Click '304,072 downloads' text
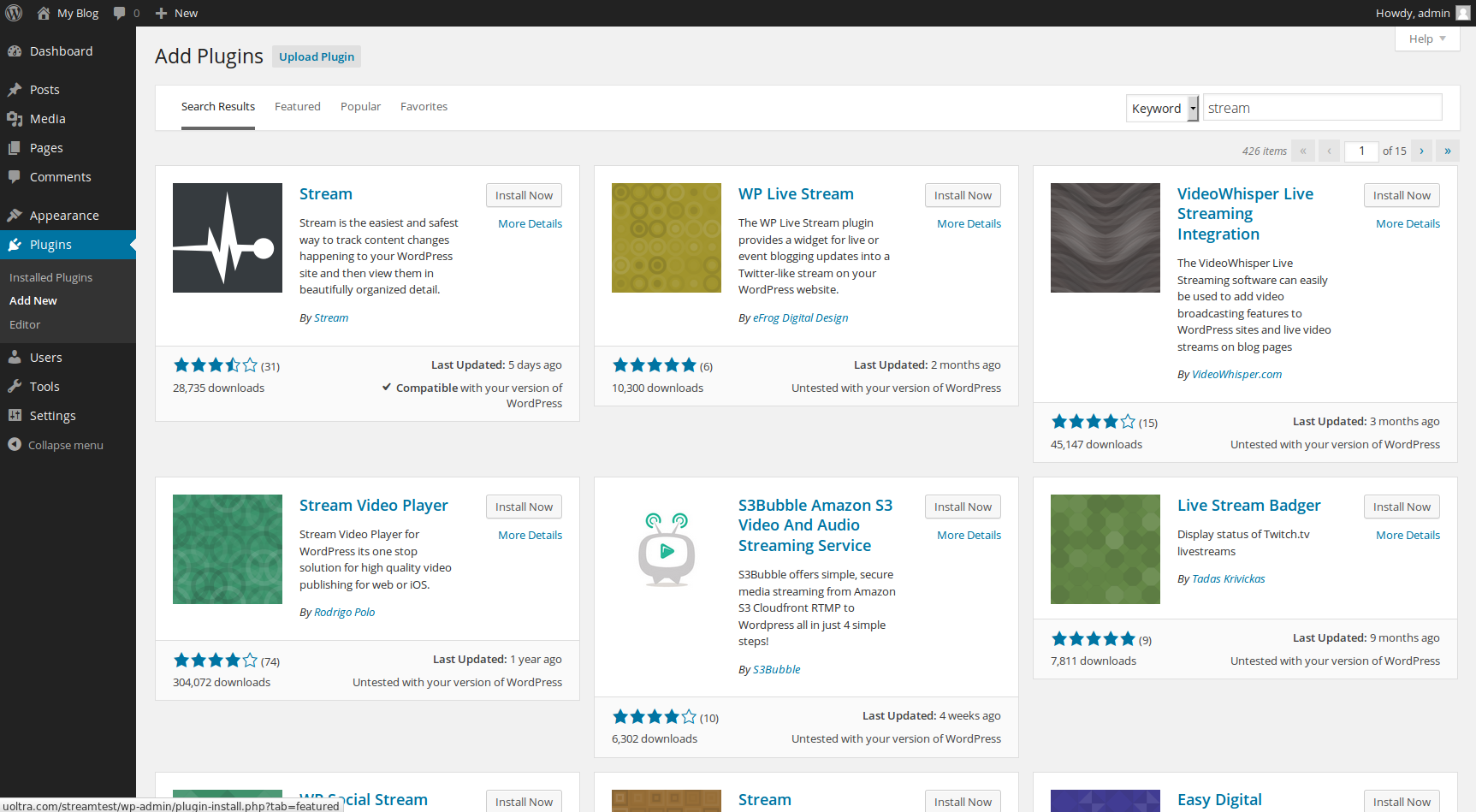The height and width of the screenshot is (812, 1476). click(222, 683)
